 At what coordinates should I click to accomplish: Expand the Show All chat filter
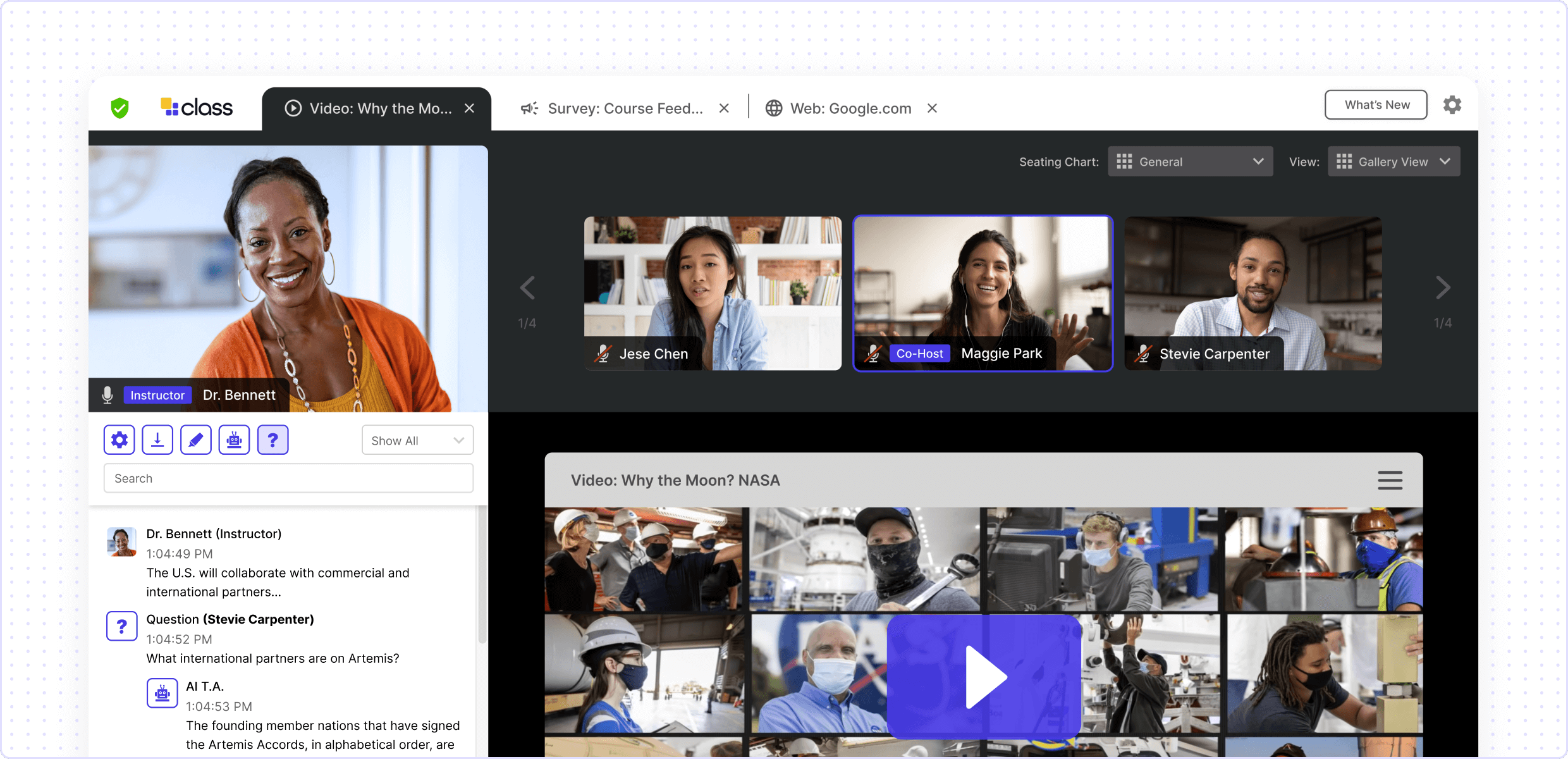coord(417,440)
